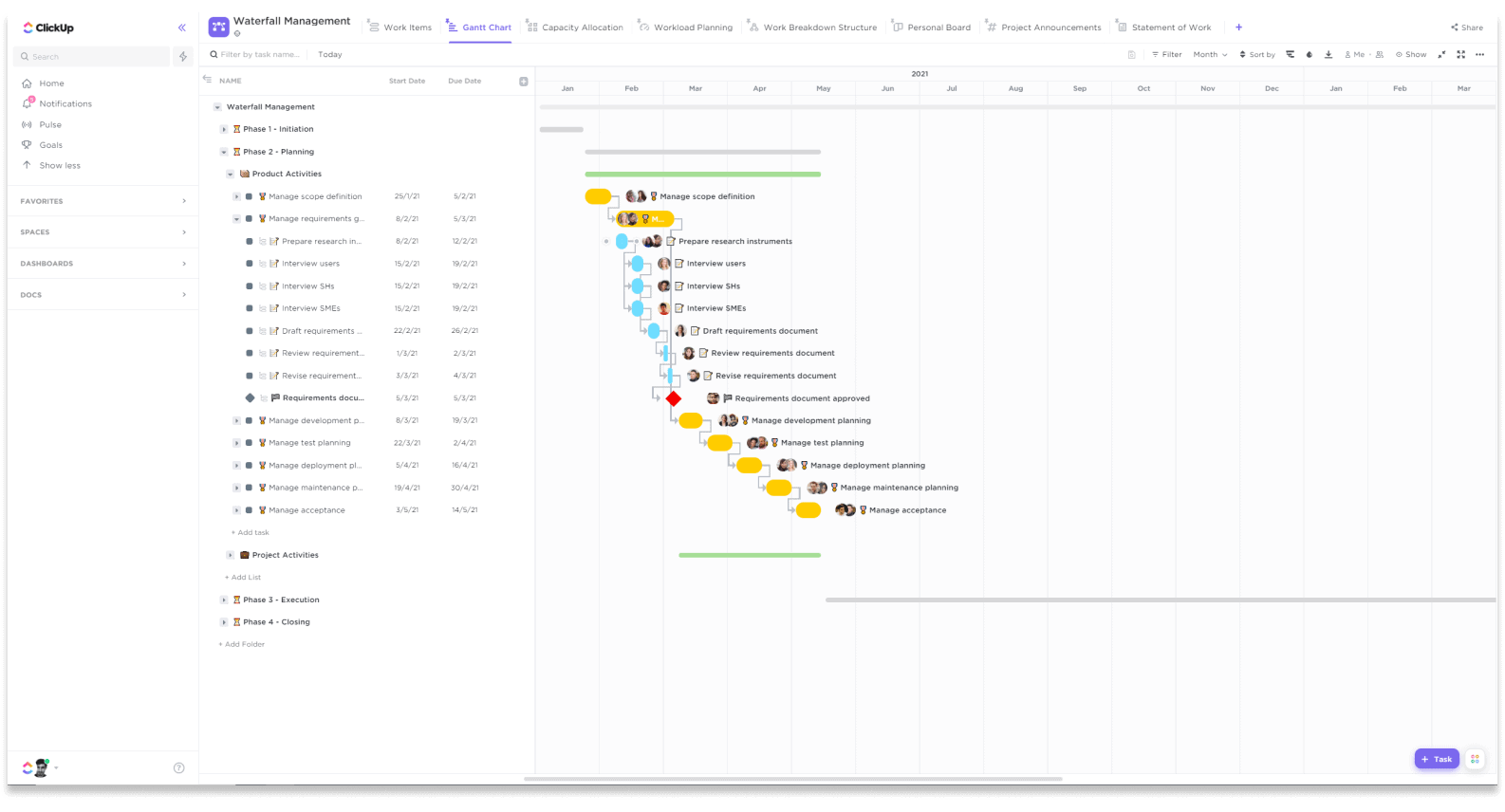Click status box for Manage acceptance

click(x=249, y=510)
